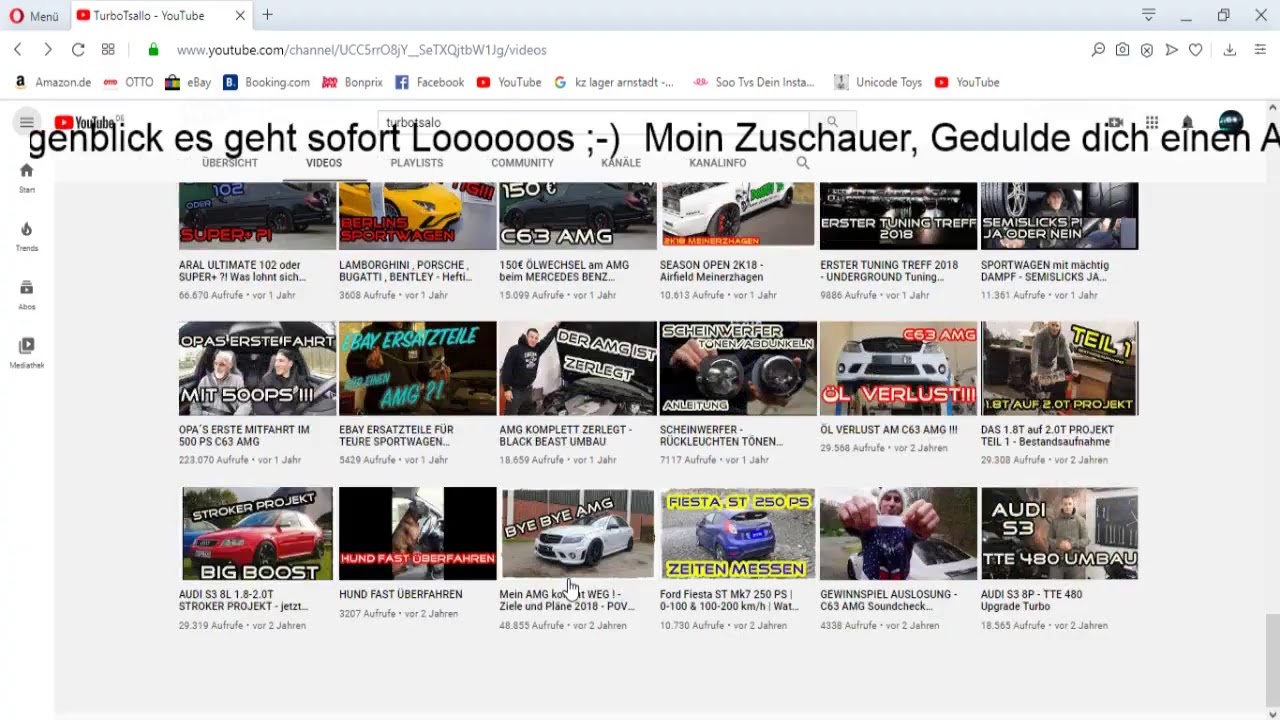
Task: Open Easy setup sliders icon
Action: click(1261, 49)
